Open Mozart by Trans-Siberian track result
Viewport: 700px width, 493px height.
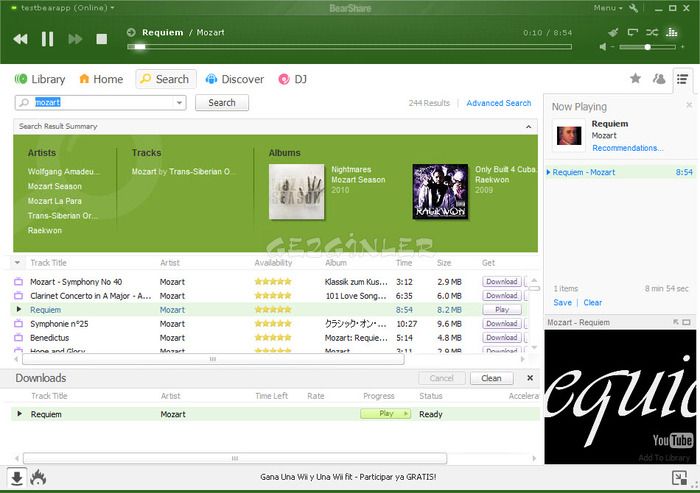pos(183,171)
